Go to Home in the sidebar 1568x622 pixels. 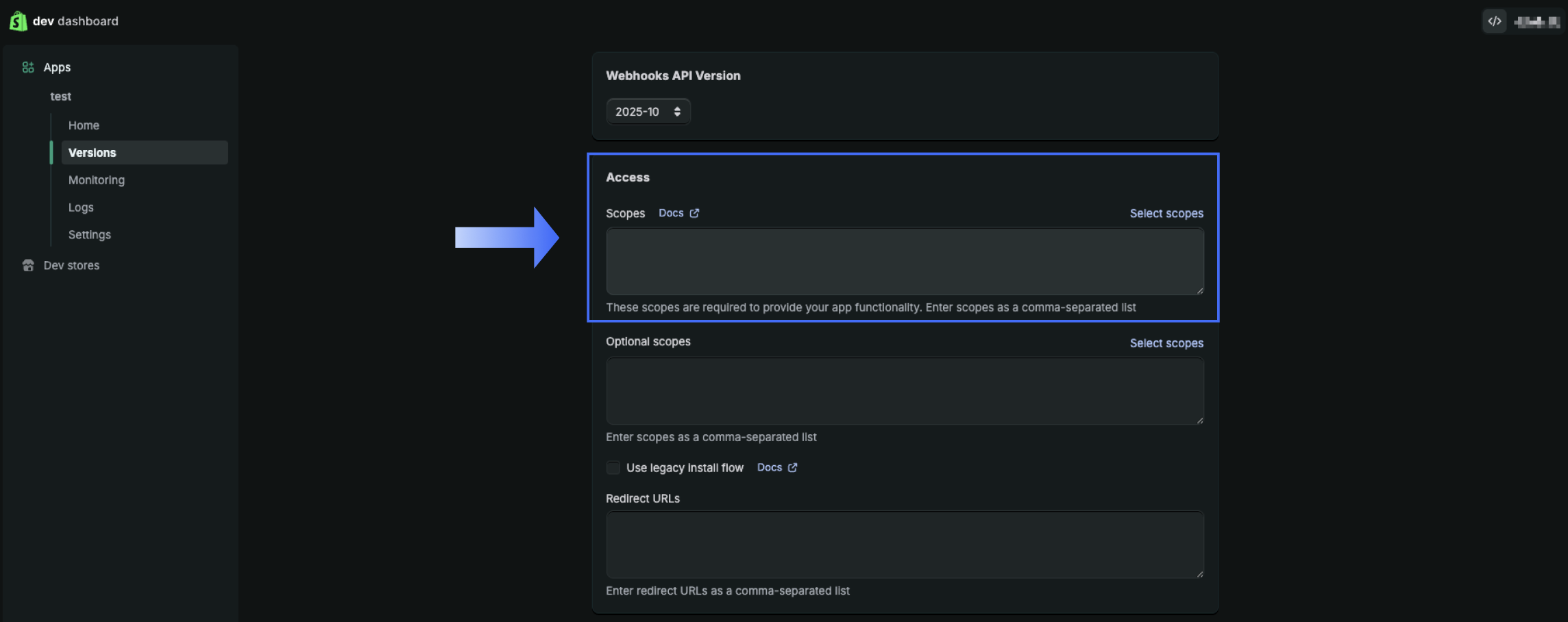84,125
